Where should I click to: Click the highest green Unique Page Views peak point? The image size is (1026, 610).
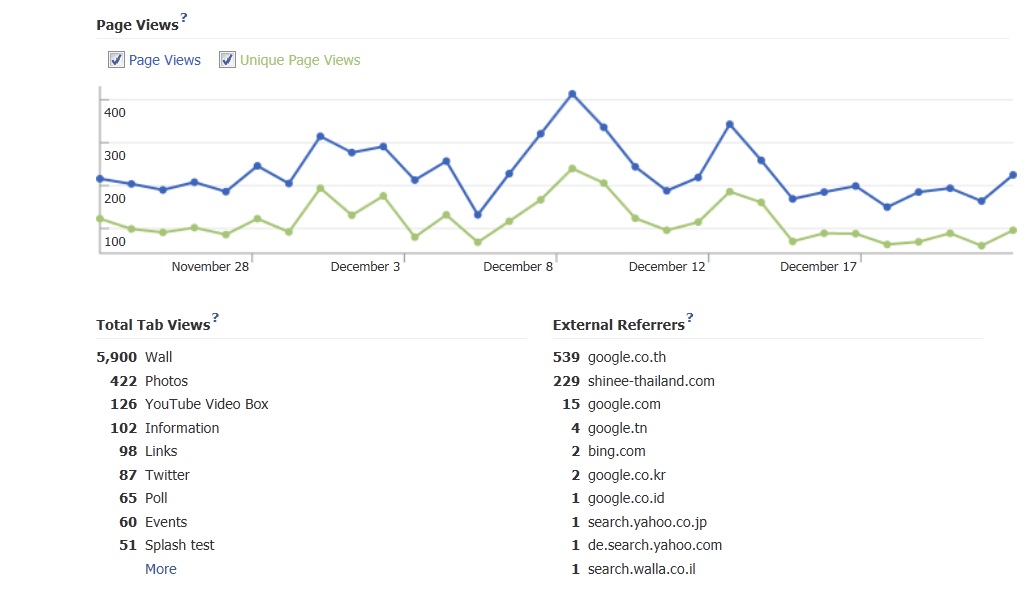pyautogui.click(x=572, y=168)
